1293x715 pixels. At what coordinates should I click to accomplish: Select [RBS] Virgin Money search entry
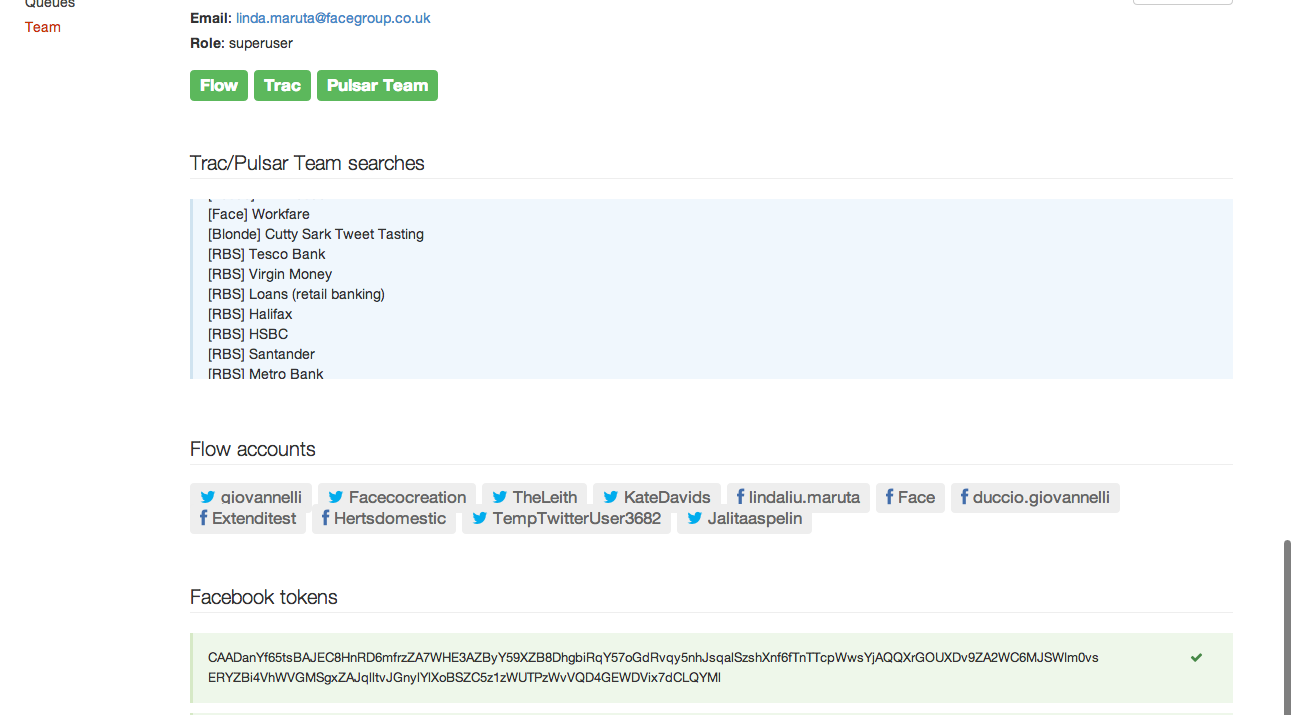tap(270, 274)
